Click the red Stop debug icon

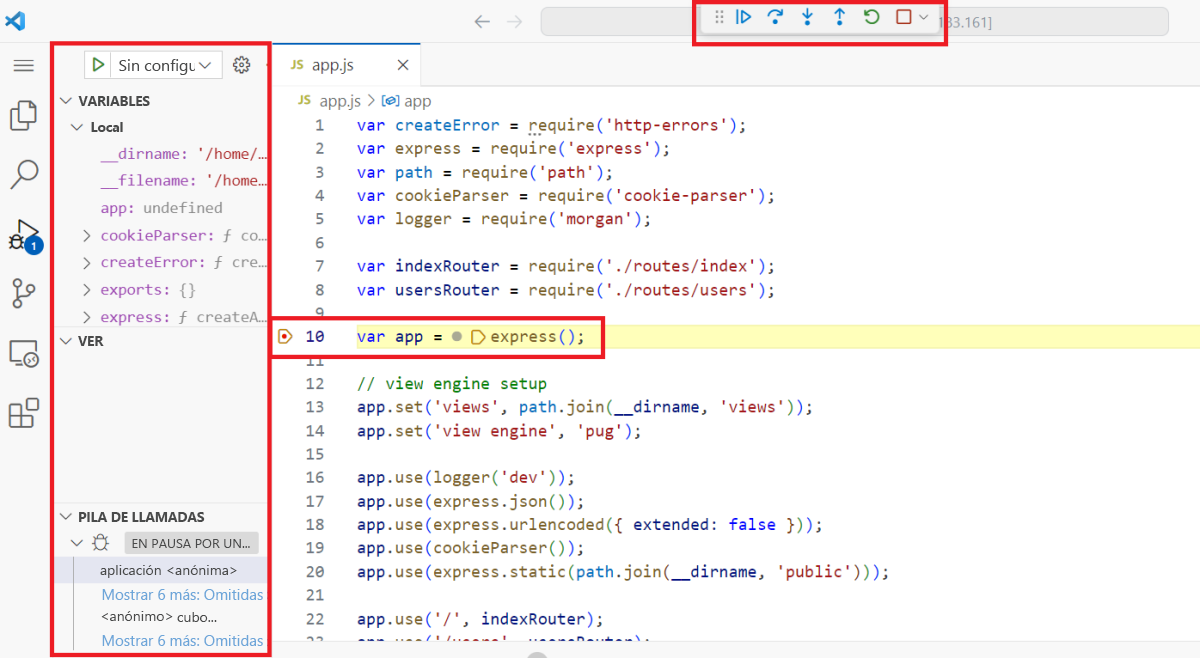(x=903, y=17)
